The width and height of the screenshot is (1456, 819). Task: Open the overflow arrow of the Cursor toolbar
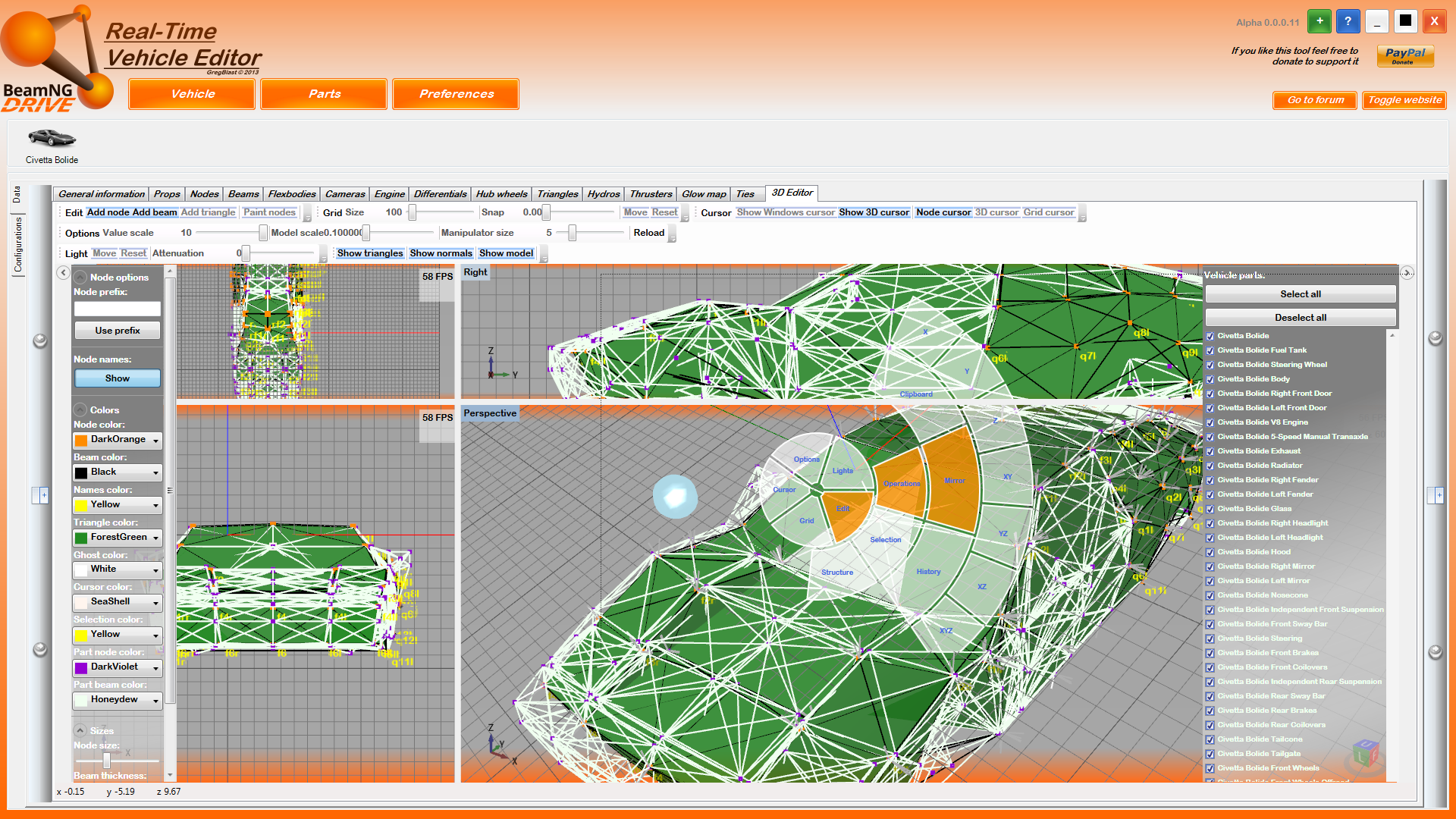[x=1082, y=214]
